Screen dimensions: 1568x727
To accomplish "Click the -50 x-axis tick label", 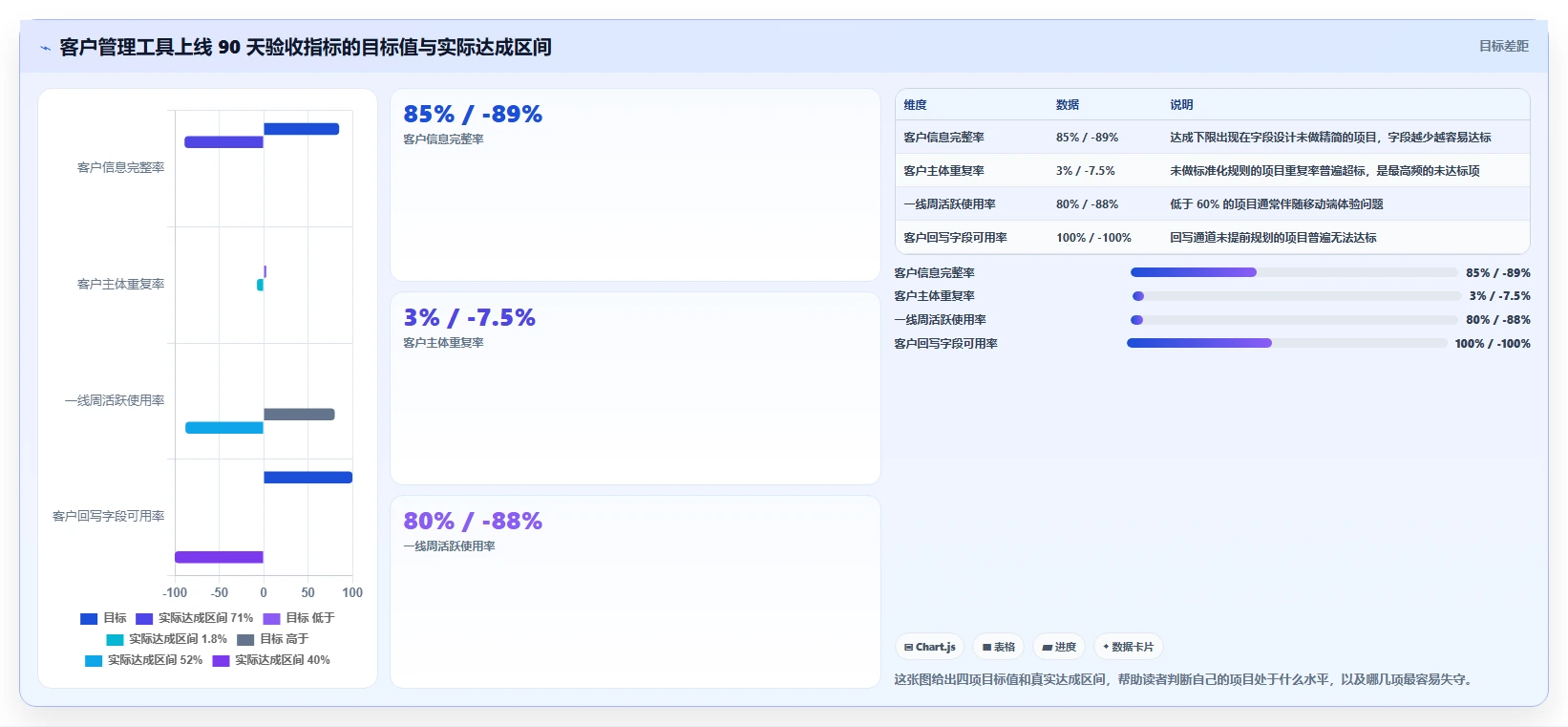I will click(x=220, y=592).
